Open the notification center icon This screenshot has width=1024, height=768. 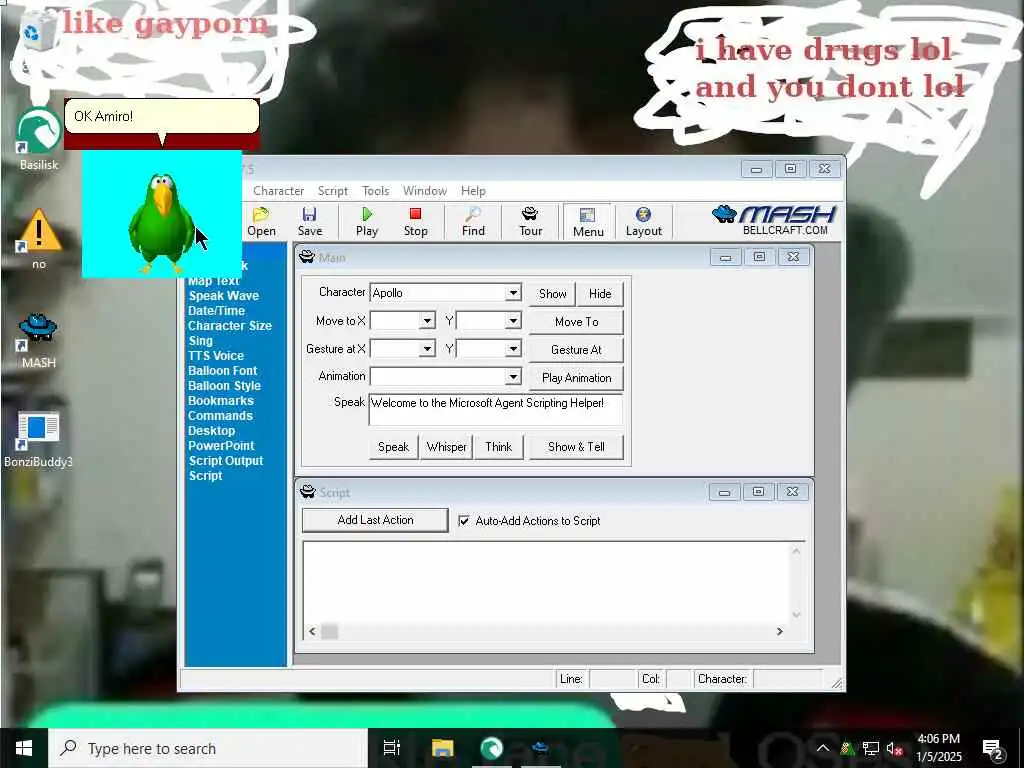click(x=992, y=748)
